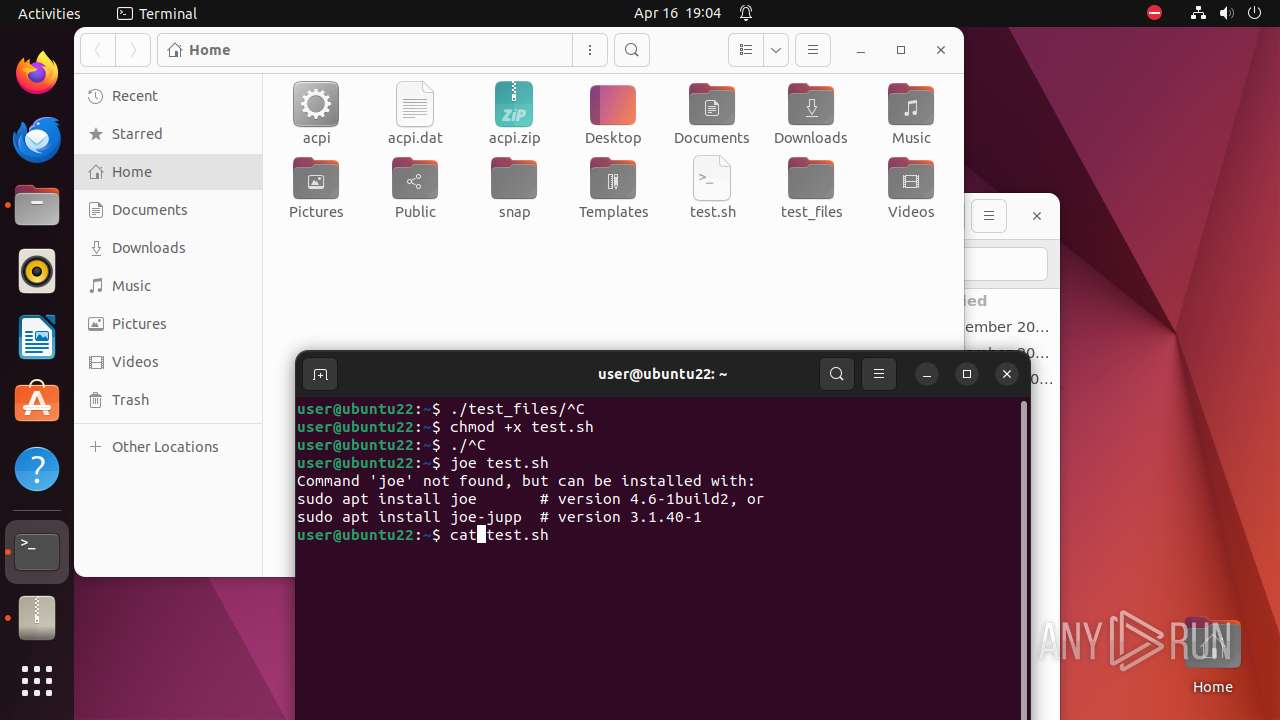Open the Activities overview

click(49, 13)
